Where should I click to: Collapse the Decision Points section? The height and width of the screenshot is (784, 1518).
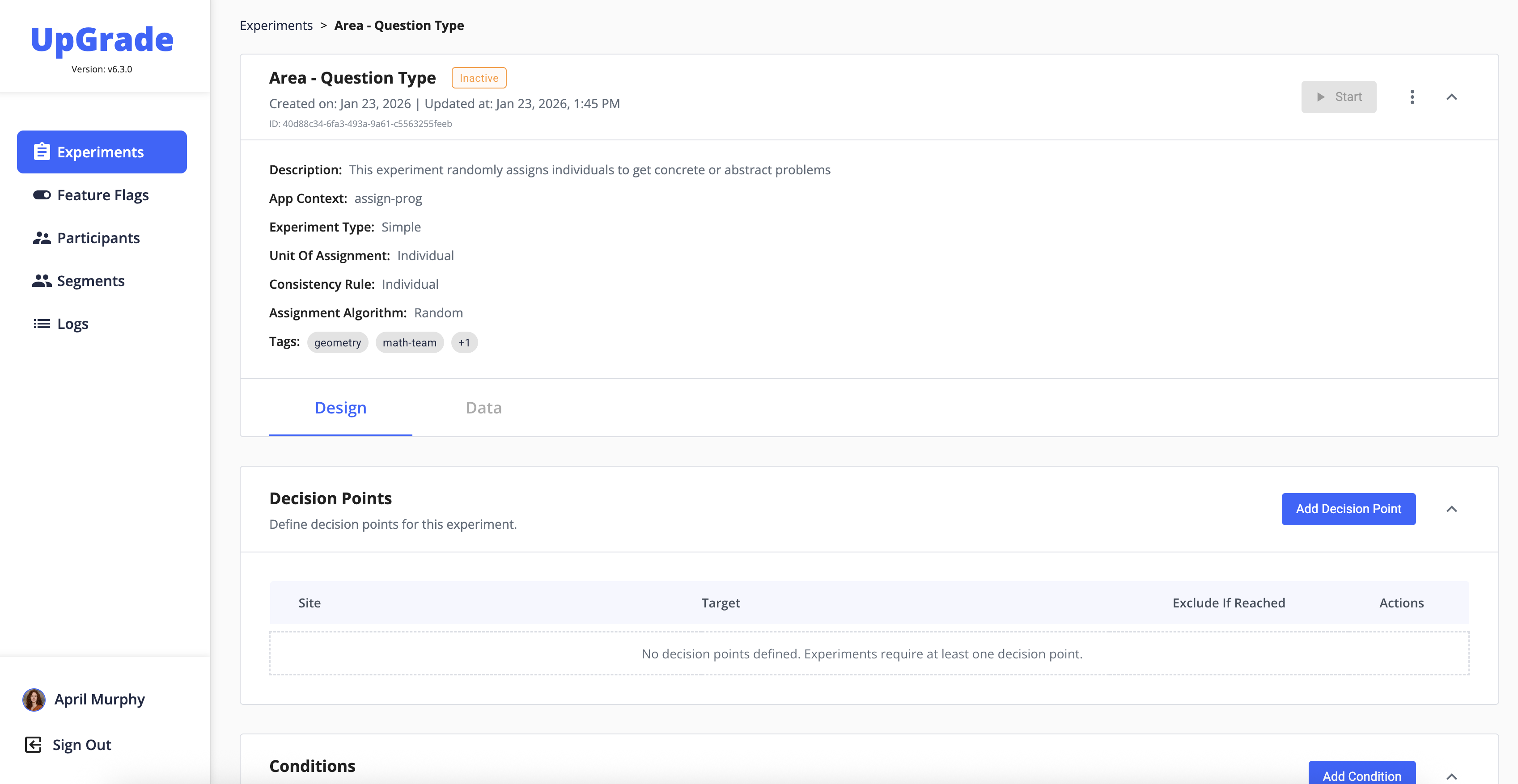pyautogui.click(x=1451, y=509)
